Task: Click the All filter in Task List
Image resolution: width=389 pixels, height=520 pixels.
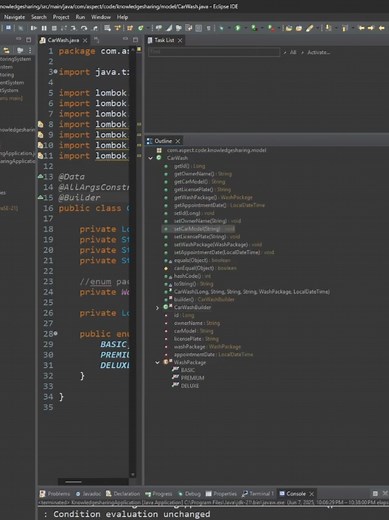Action: click(x=293, y=52)
